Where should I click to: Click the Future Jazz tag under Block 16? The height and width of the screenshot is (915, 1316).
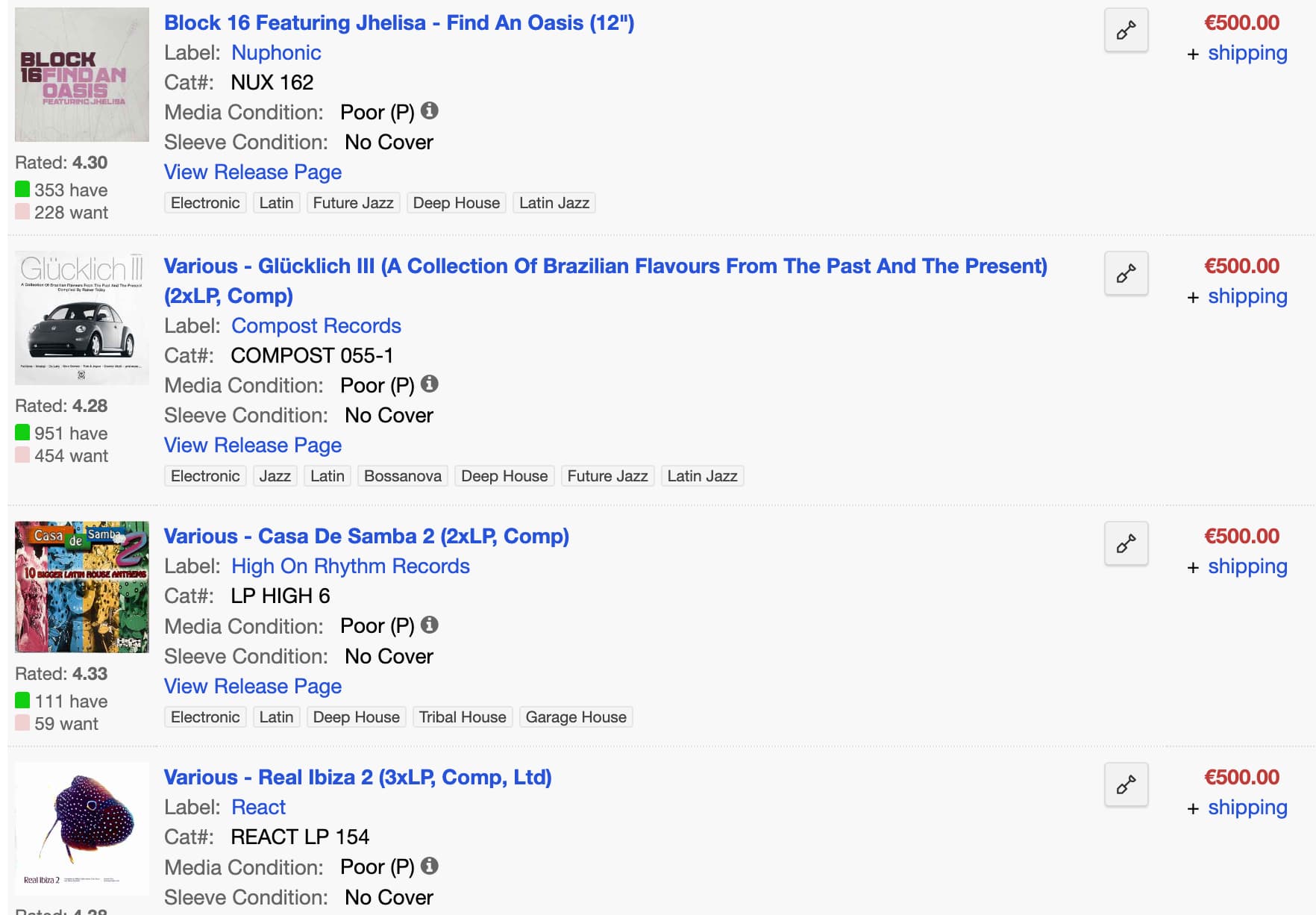point(353,203)
